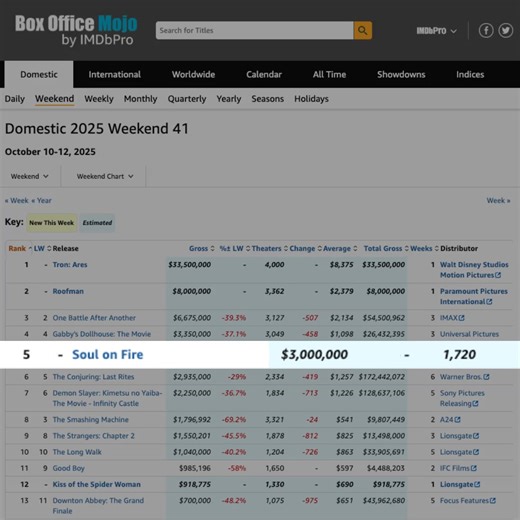Click the orange search magnifier button
The image size is (520, 520).
pos(363,30)
